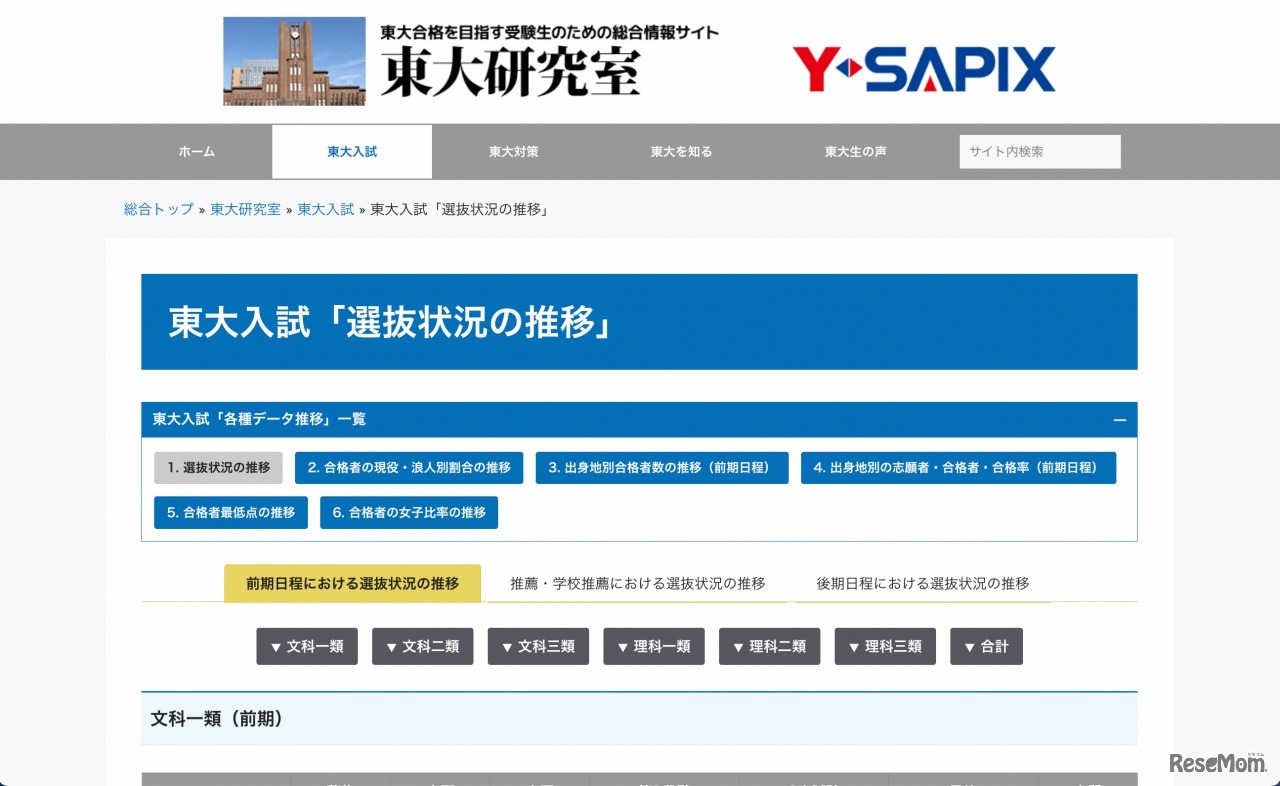Open the 東大対策 navigation menu item
Image resolution: width=1280 pixels, height=786 pixels.
[x=513, y=151]
